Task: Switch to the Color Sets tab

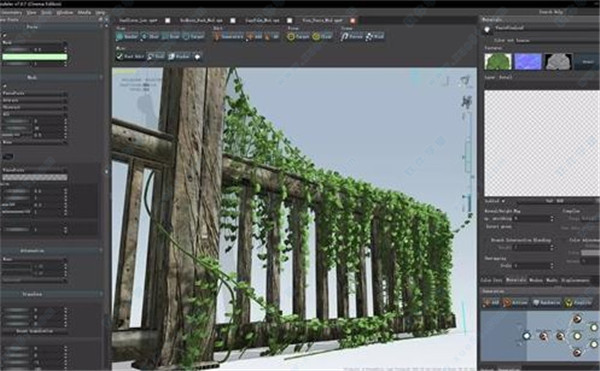Action: [491, 280]
